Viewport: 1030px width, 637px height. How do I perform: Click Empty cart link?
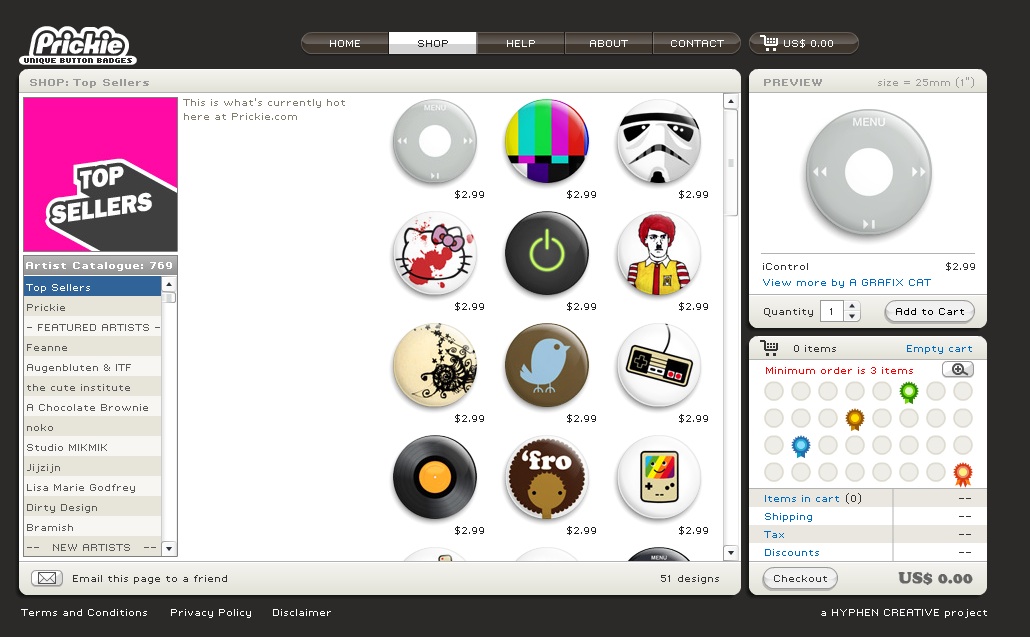coord(939,349)
